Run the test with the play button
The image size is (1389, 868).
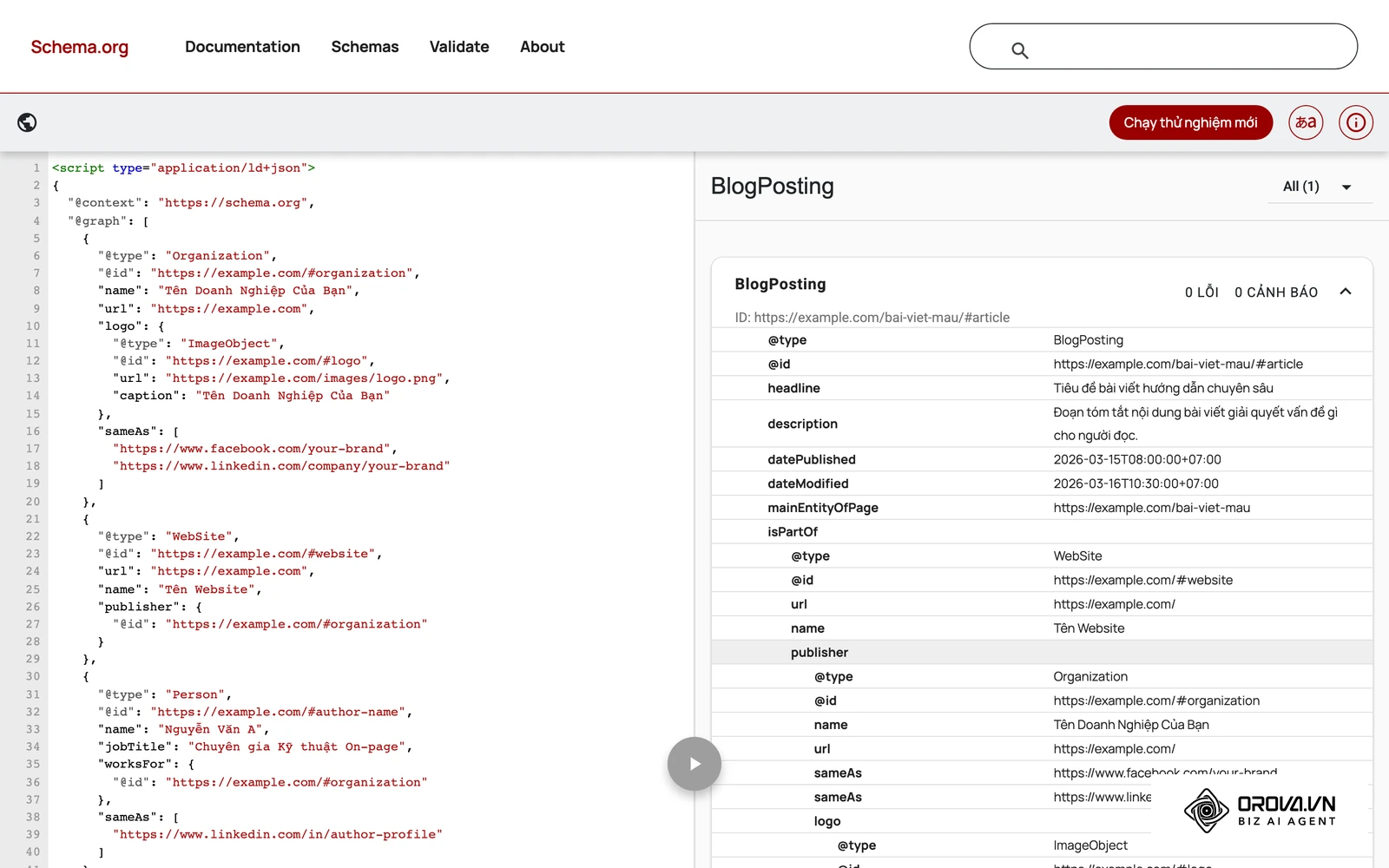(x=694, y=764)
